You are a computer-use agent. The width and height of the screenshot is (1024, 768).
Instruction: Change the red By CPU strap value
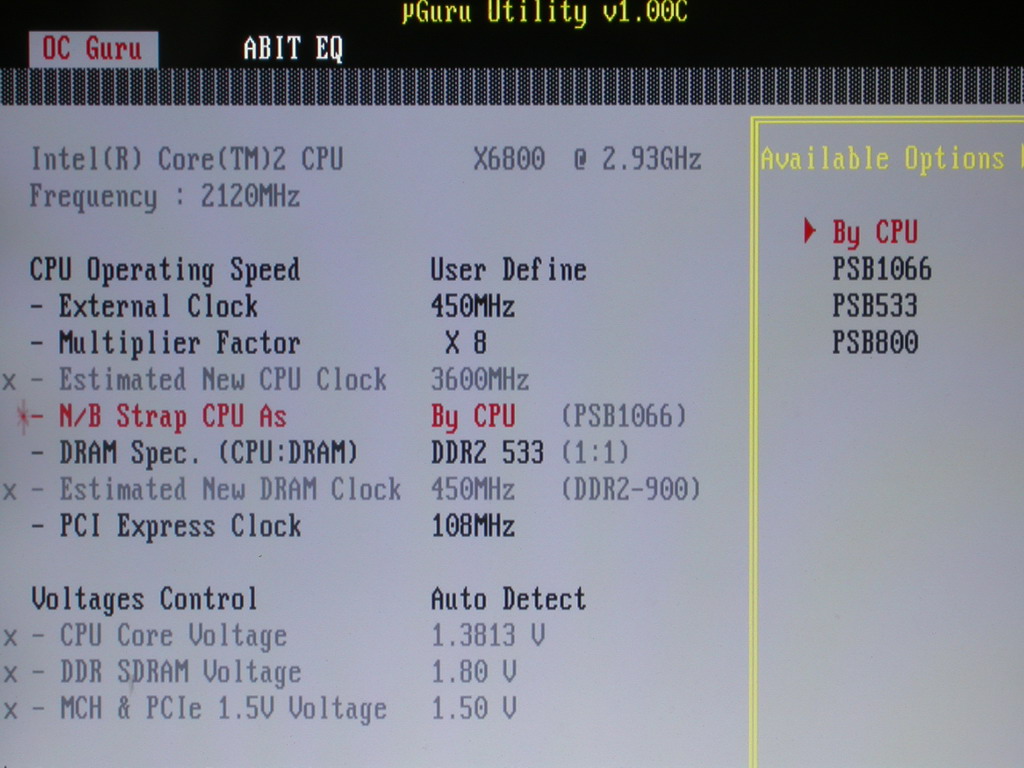pyautogui.click(x=473, y=417)
